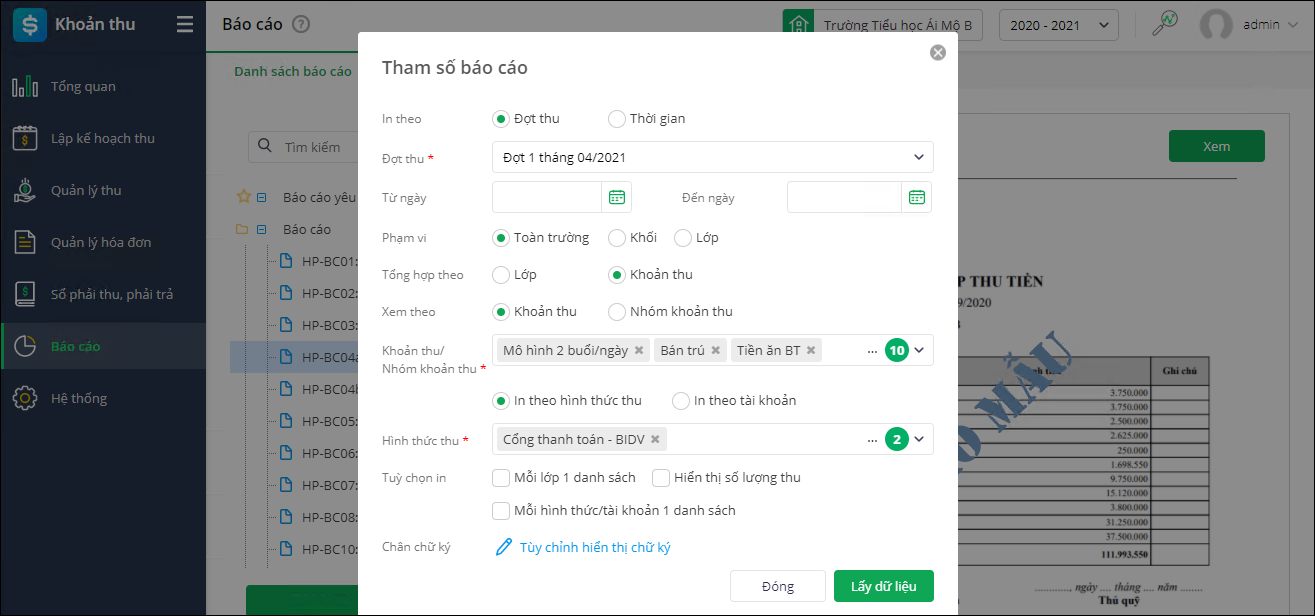Remove the Tiền ăn BT tag

pyautogui.click(x=812, y=351)
